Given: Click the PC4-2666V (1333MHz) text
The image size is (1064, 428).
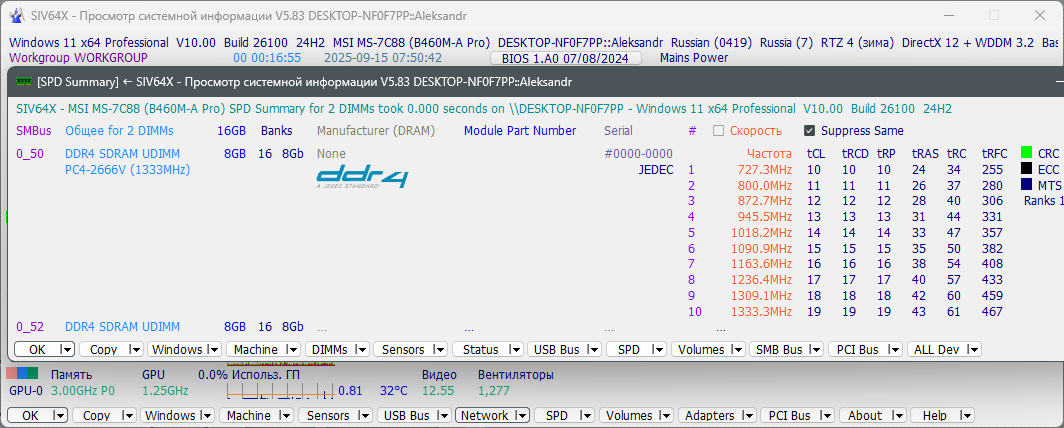Looking at the screenshot, I should (128, 170).
